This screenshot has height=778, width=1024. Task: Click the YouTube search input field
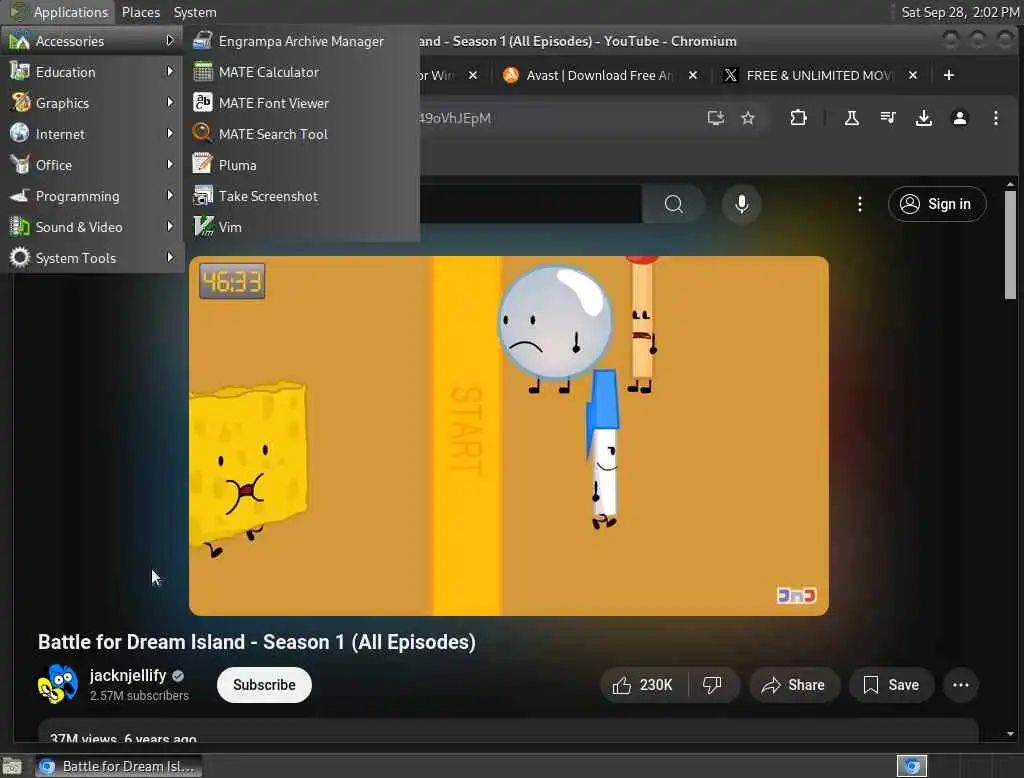[530, 204]
